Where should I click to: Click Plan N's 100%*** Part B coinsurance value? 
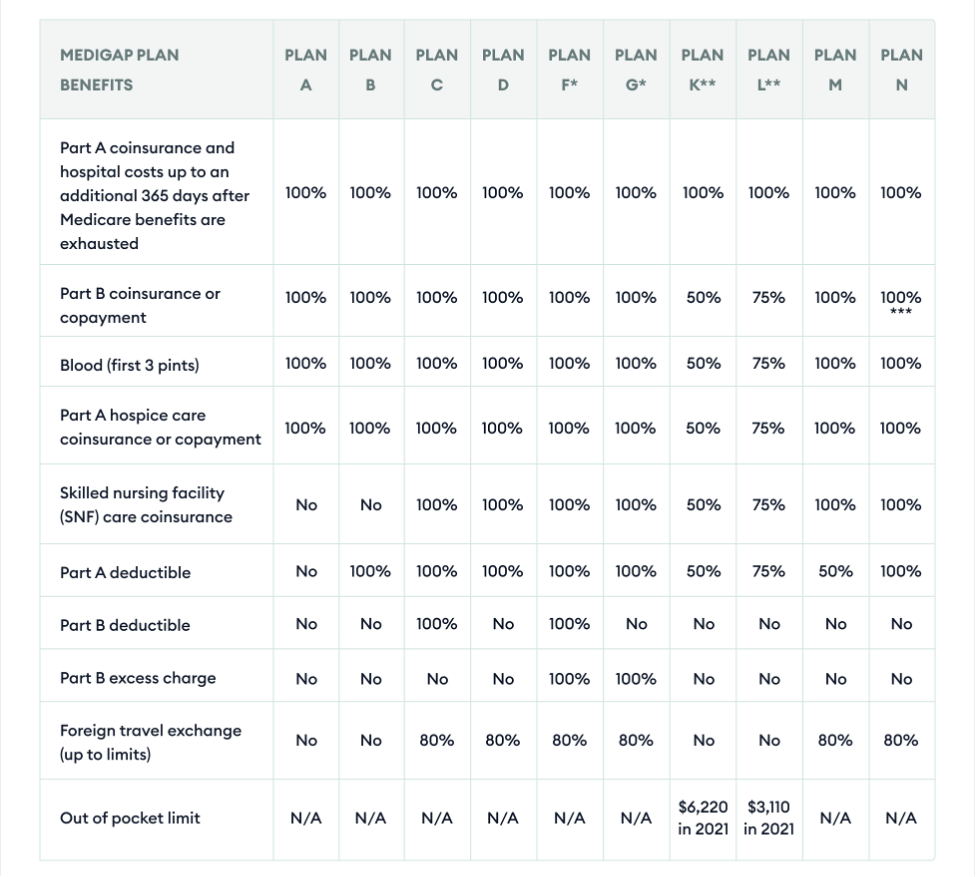[x=901, y=301]
